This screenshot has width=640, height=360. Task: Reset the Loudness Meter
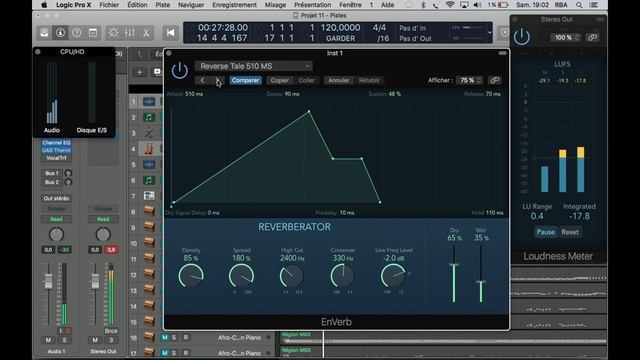point(570,232)
